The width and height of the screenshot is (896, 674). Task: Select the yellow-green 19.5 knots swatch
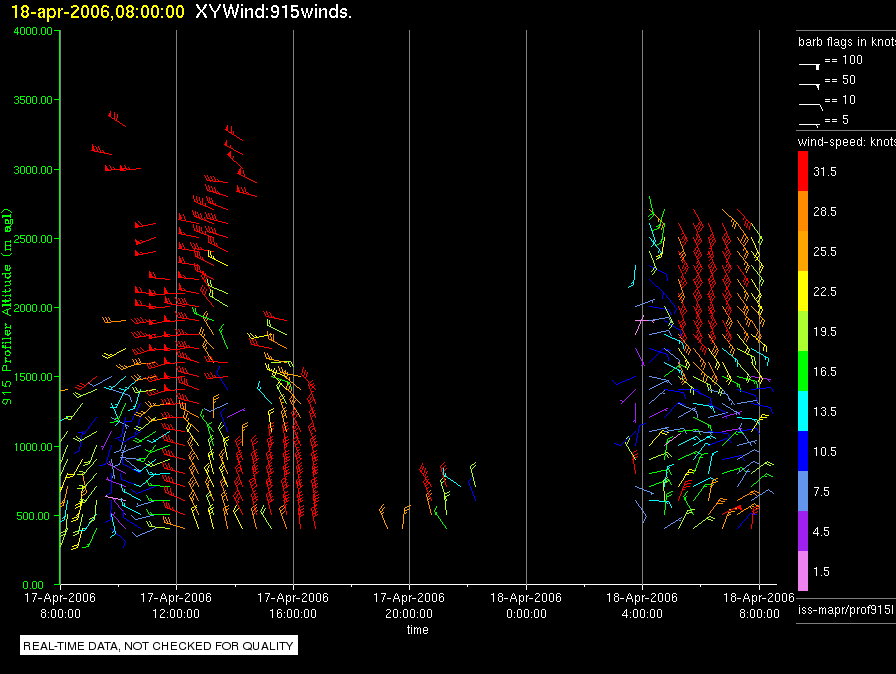803,331
